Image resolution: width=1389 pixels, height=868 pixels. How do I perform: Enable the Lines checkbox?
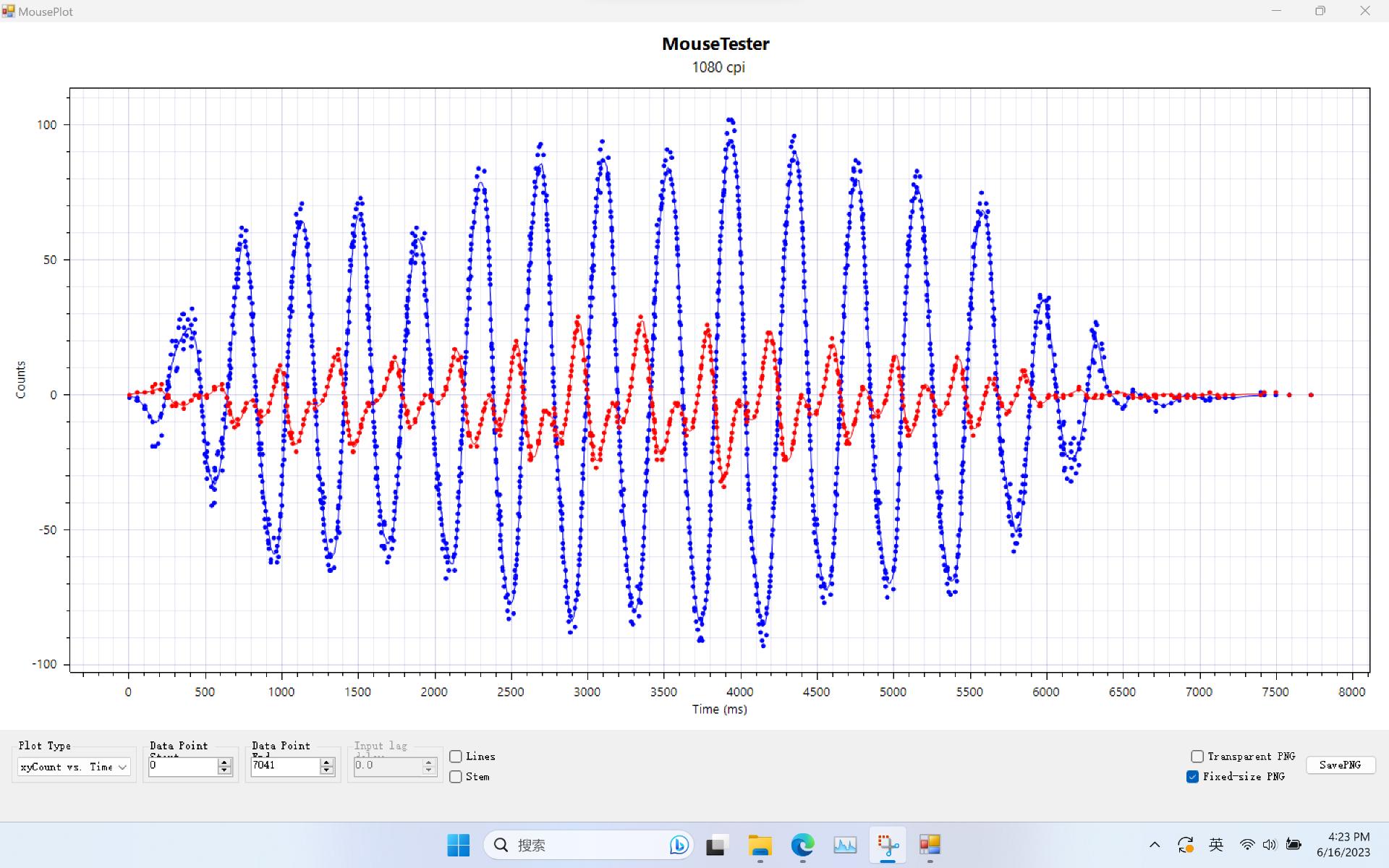pos(456,757)
